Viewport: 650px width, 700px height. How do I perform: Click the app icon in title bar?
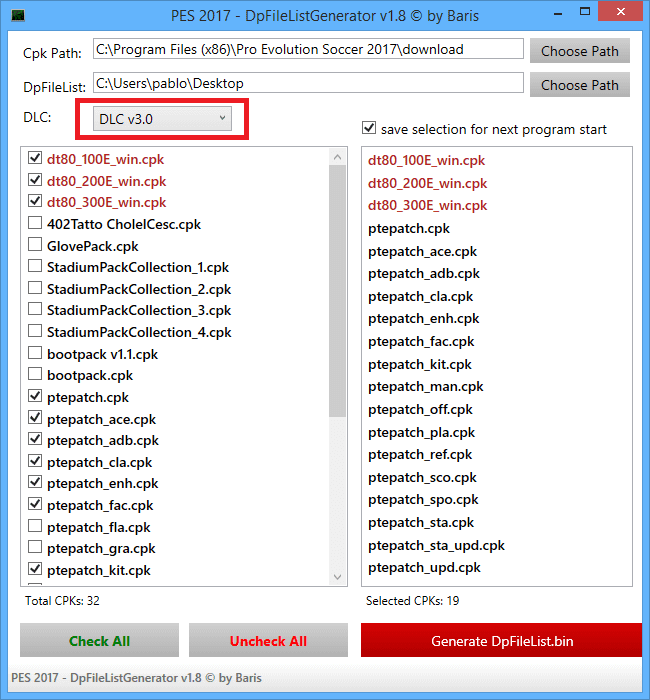18,16
